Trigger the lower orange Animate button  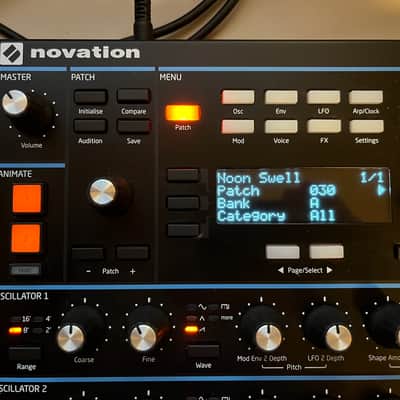26,238
